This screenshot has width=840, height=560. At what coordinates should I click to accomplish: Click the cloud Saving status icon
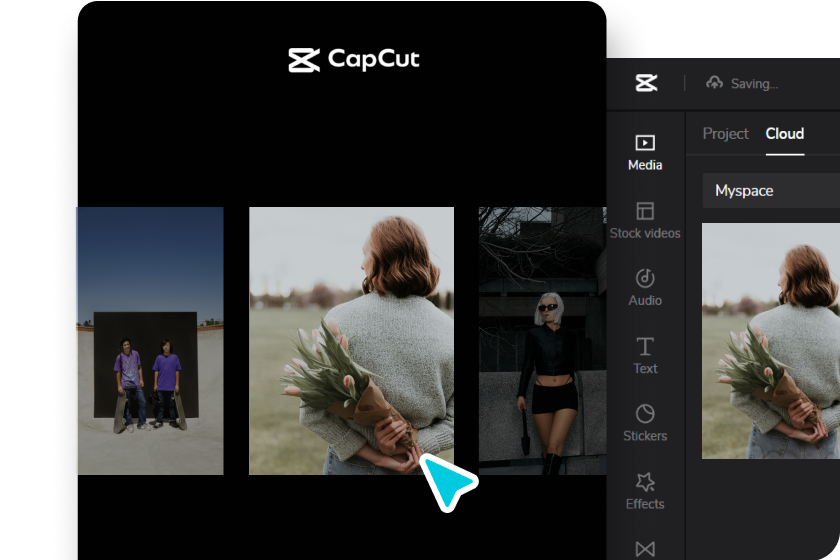tap(714, 83)
